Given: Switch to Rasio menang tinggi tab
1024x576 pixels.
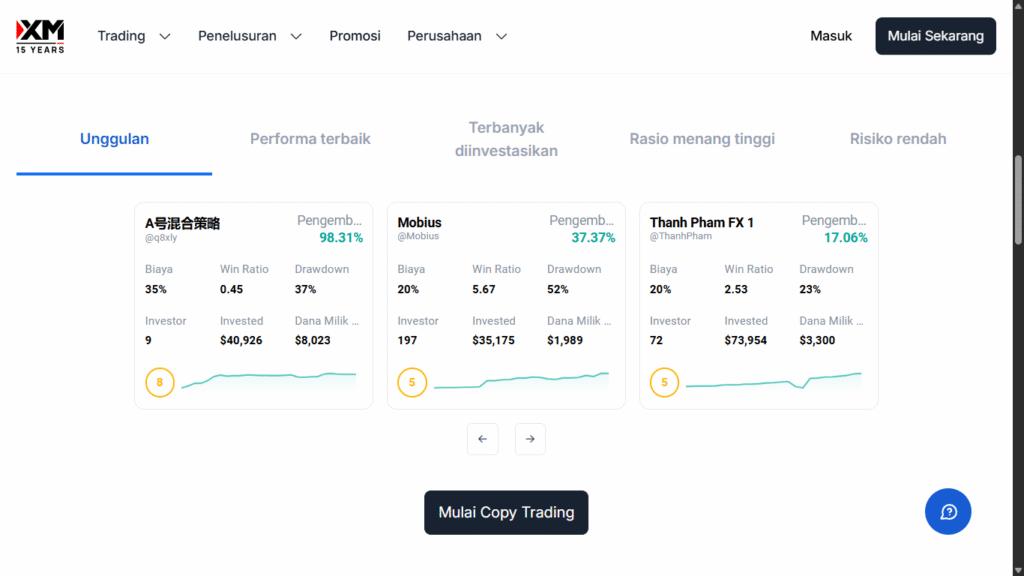Looking at the screenshot, I should click(702, 139).
